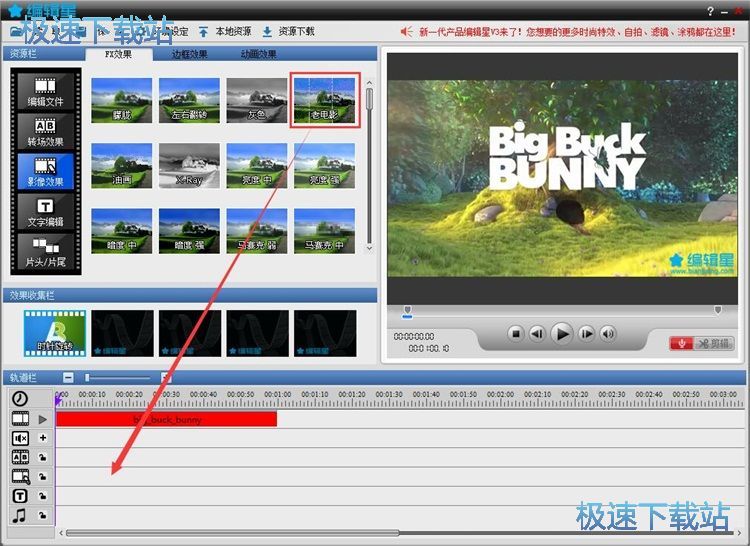
Task: Click the AB transition track icon
Action: [x=20, y=457]
